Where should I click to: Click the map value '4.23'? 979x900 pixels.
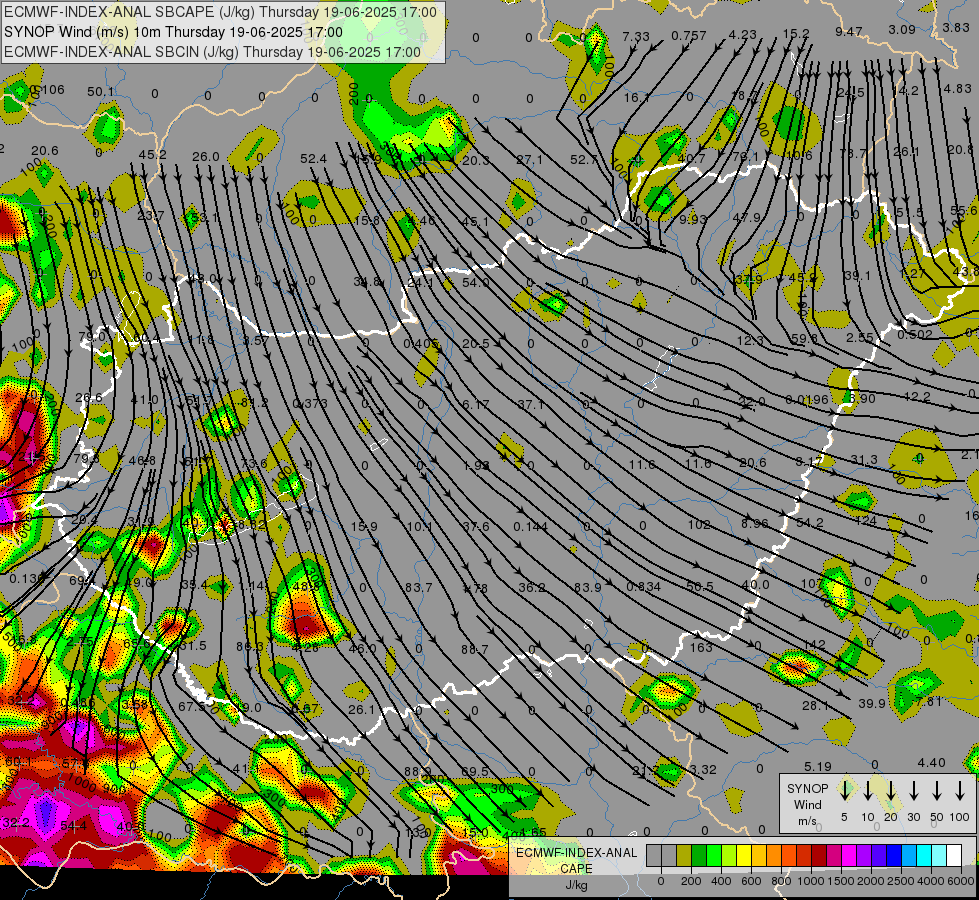[742, 35]
